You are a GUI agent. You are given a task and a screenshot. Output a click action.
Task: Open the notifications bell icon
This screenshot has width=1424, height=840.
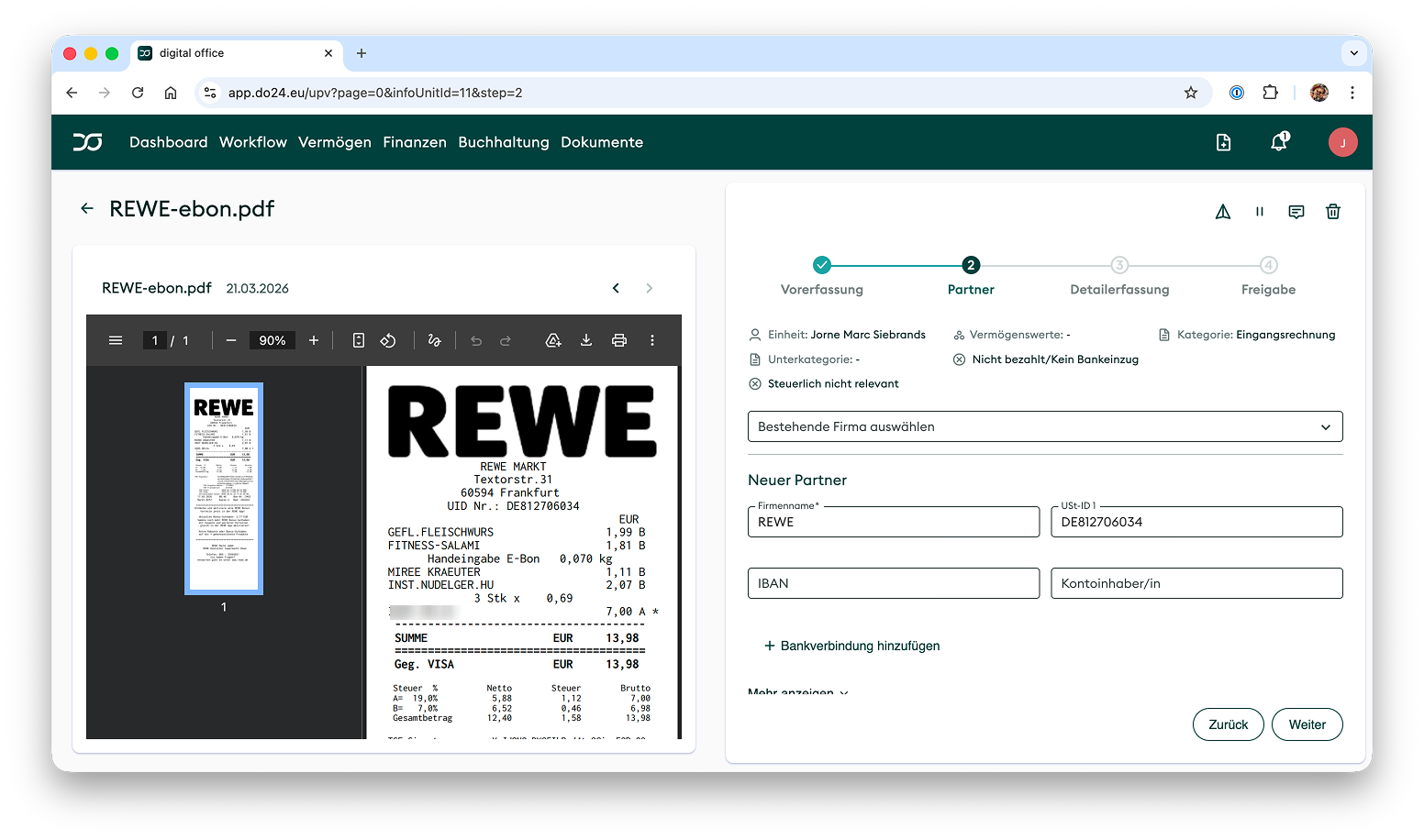(1279, 141)
